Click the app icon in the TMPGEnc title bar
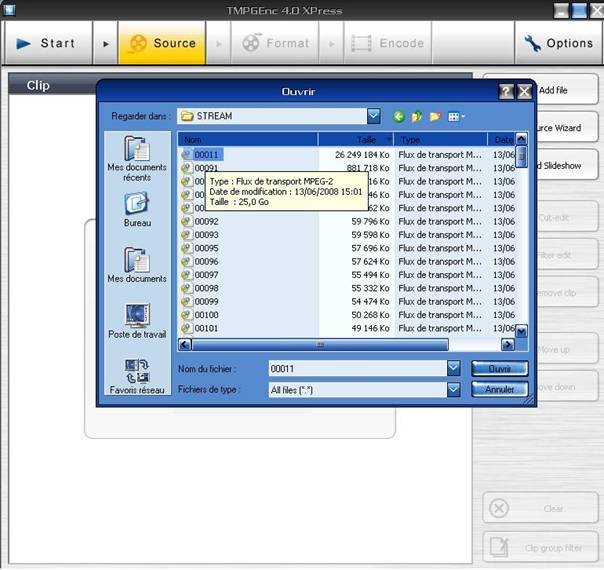Viewport: 604px width, 570px height. tap(9, 9)
